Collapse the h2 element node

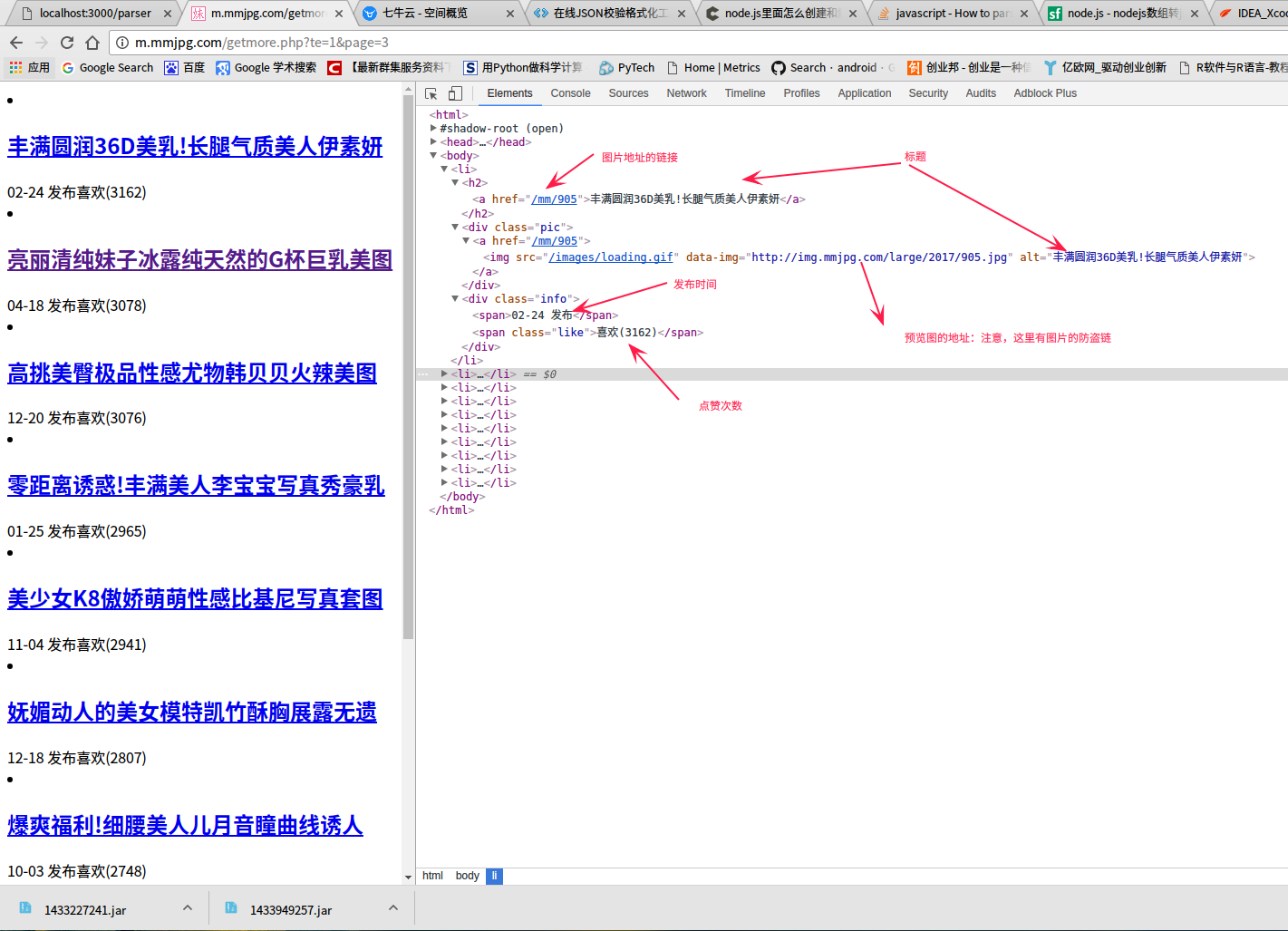tap(455, 183)
